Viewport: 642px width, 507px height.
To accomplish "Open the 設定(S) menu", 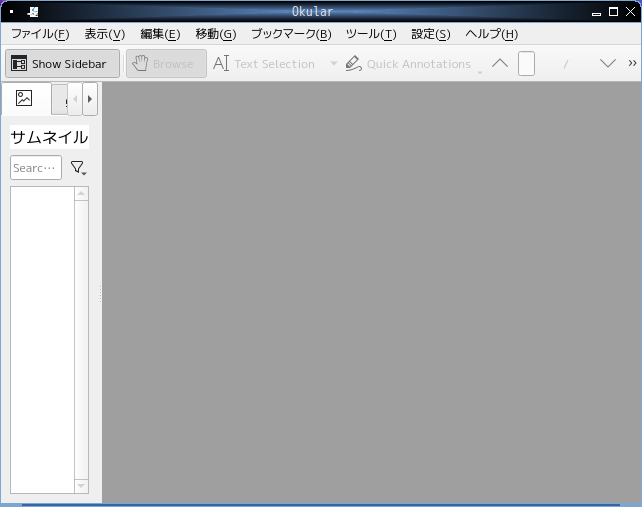I will point(431,34).
